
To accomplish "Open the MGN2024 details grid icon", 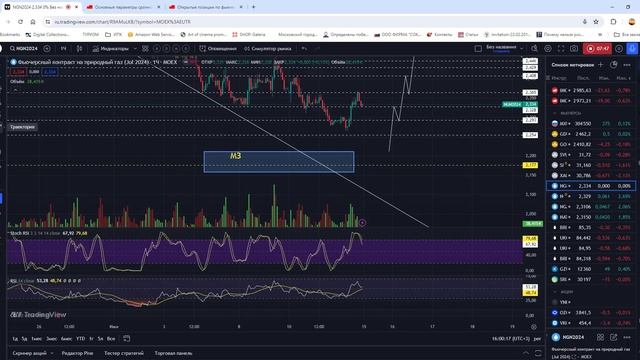I will 600,337.
